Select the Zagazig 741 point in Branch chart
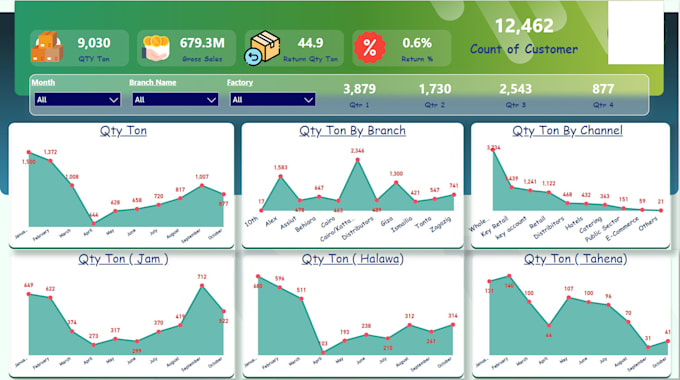680x380 pixels. (x=454, y=195)
